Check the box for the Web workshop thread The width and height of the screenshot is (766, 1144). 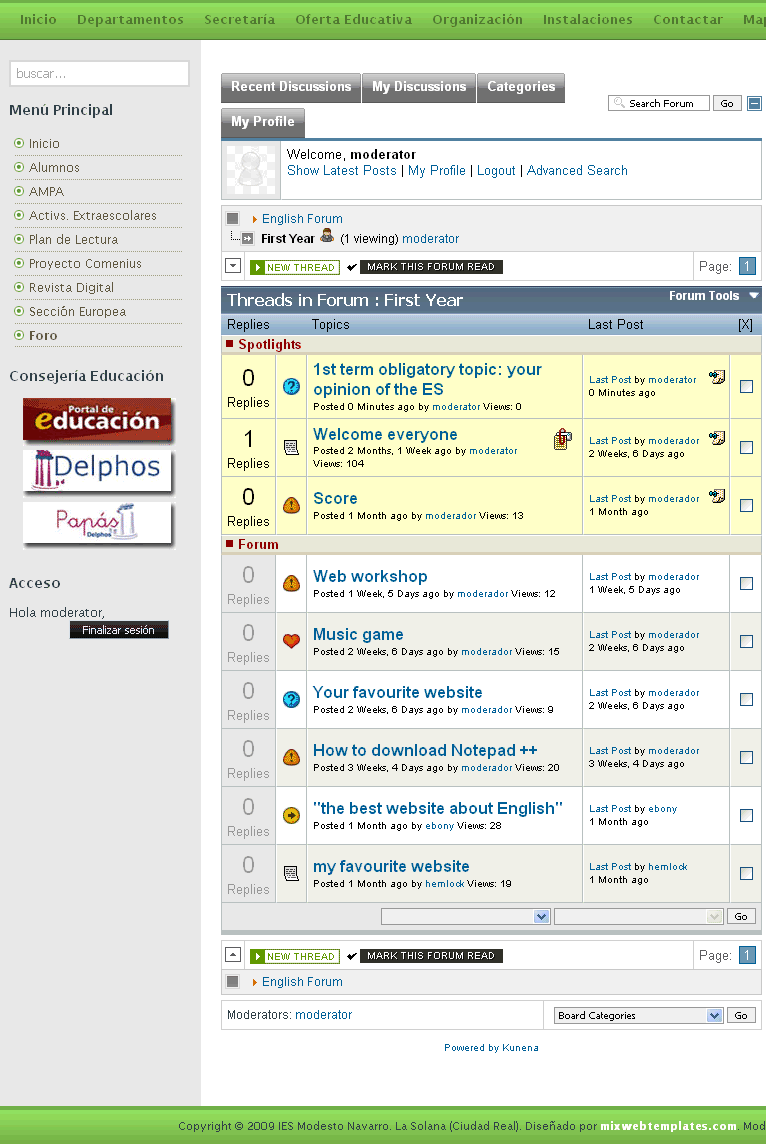[x=746, y=583]
